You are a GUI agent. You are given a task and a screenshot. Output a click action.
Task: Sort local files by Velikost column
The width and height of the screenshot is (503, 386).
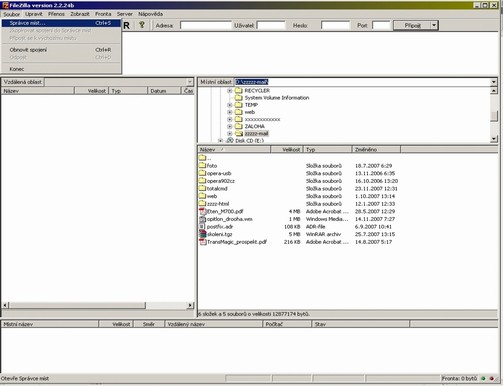tap(287, 150)
